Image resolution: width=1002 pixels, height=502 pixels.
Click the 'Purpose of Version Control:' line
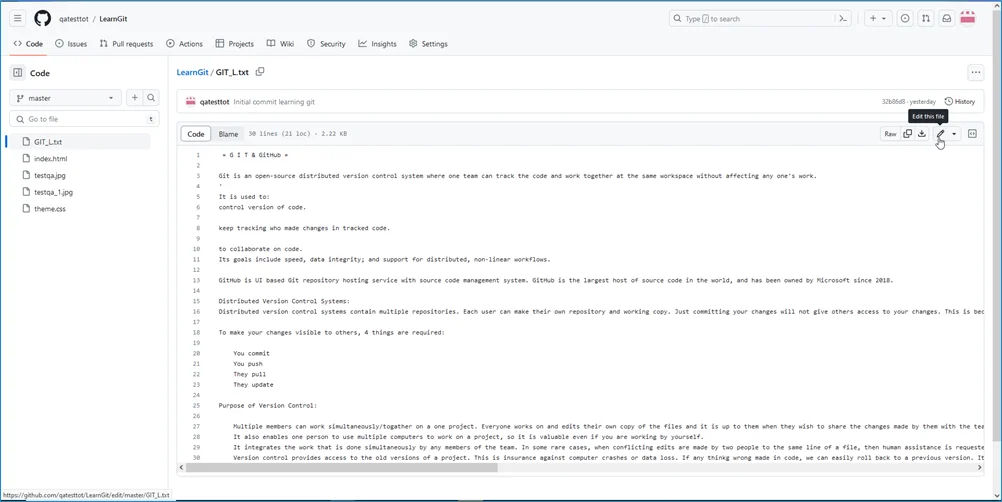[x=267, y=406]
